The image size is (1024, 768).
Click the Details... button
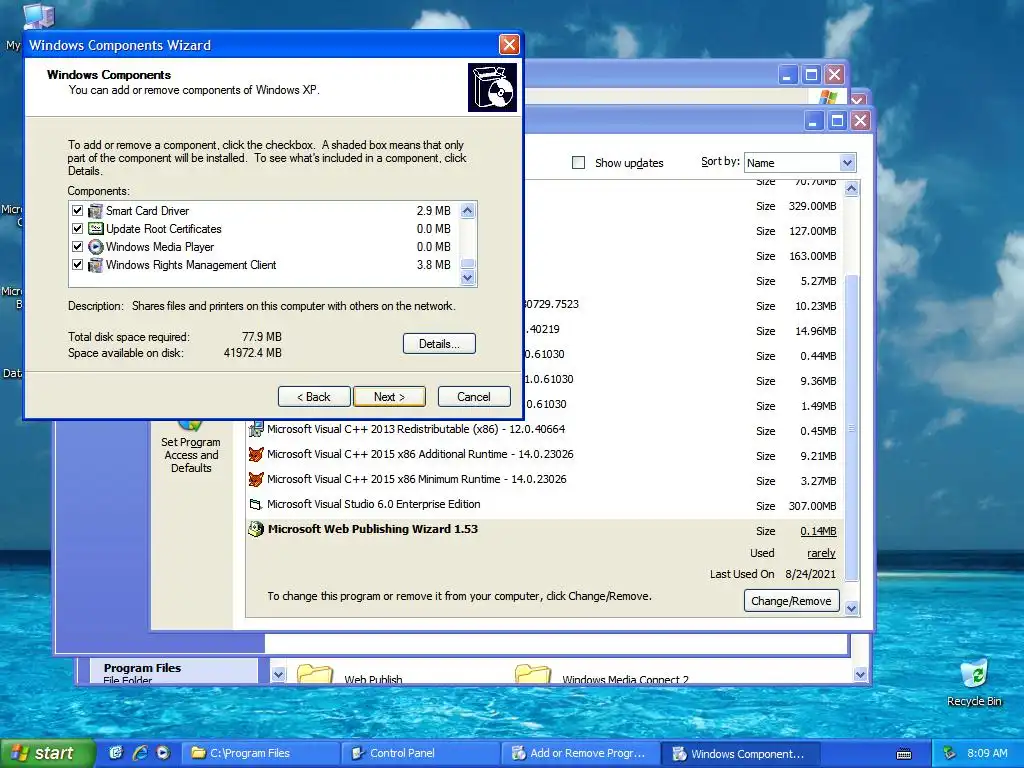pyautogui.click(x=439, y=344)
